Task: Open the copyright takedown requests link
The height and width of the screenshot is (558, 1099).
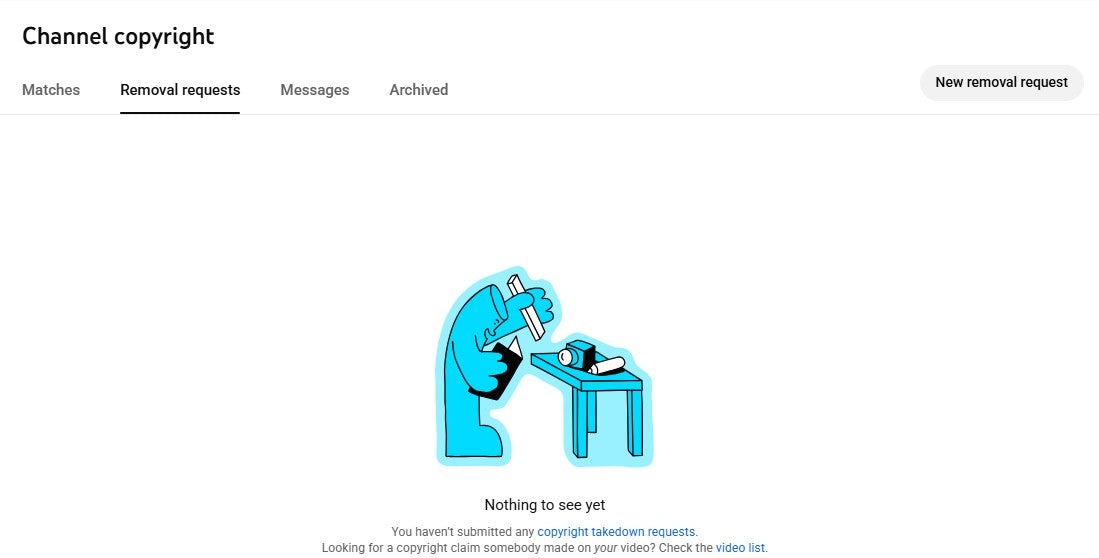Action: point(616,532)
